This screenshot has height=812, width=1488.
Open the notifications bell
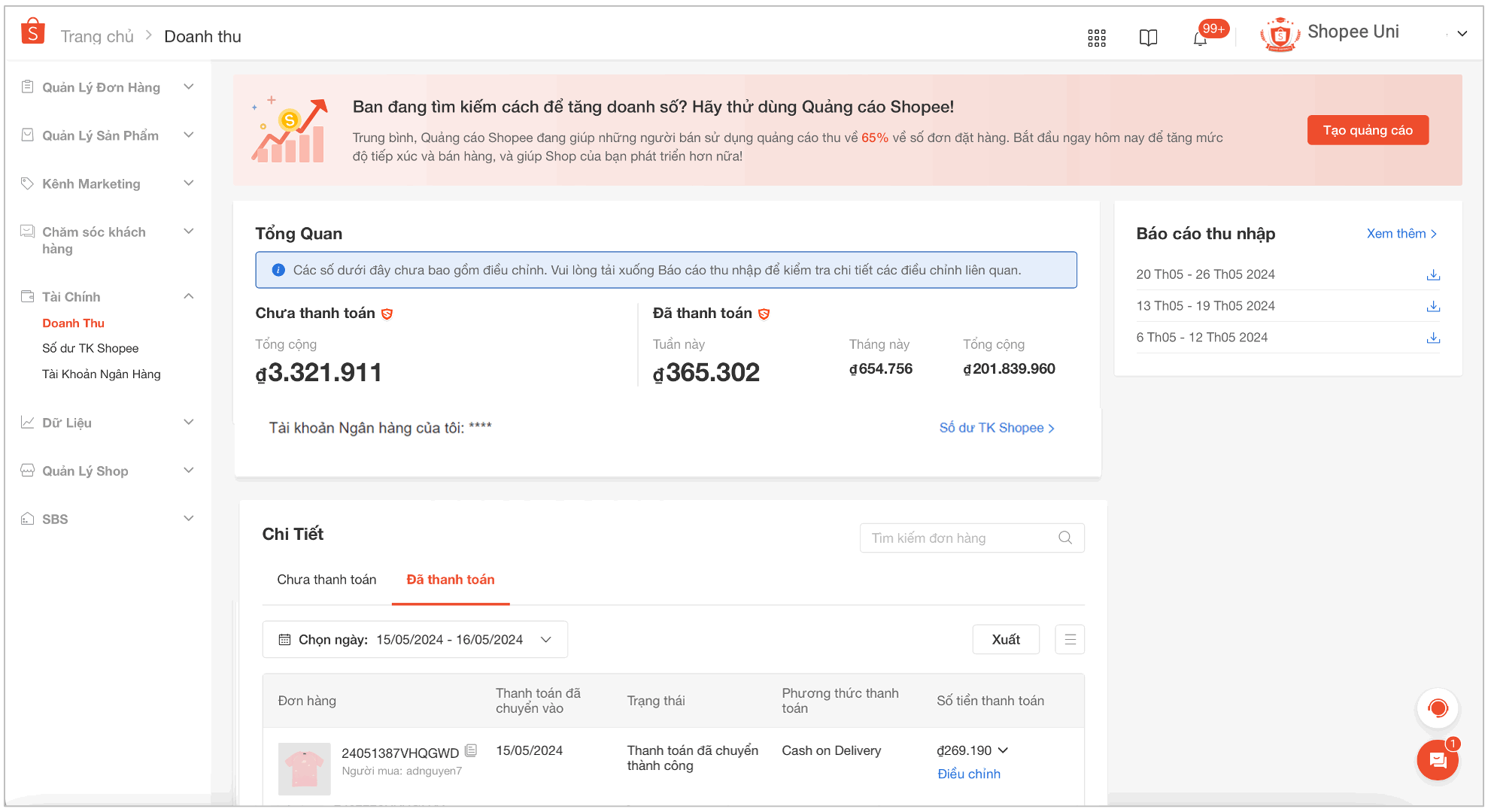tap(1201, 37)
